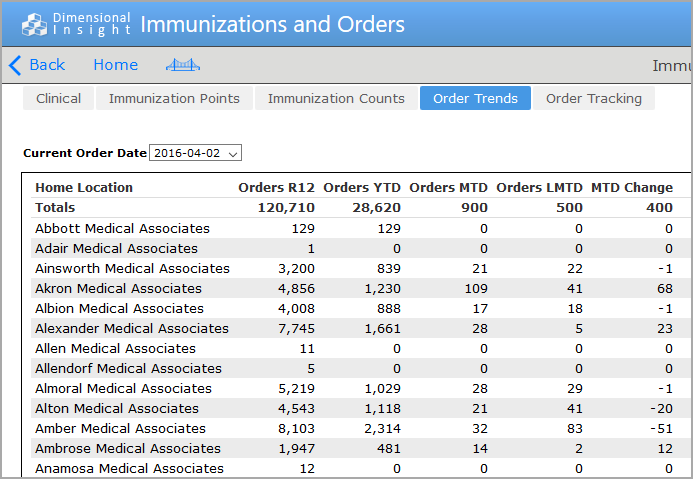Go to the Order Tracking tab
This screenshot has height=479, width=693.
pos(594,98)
